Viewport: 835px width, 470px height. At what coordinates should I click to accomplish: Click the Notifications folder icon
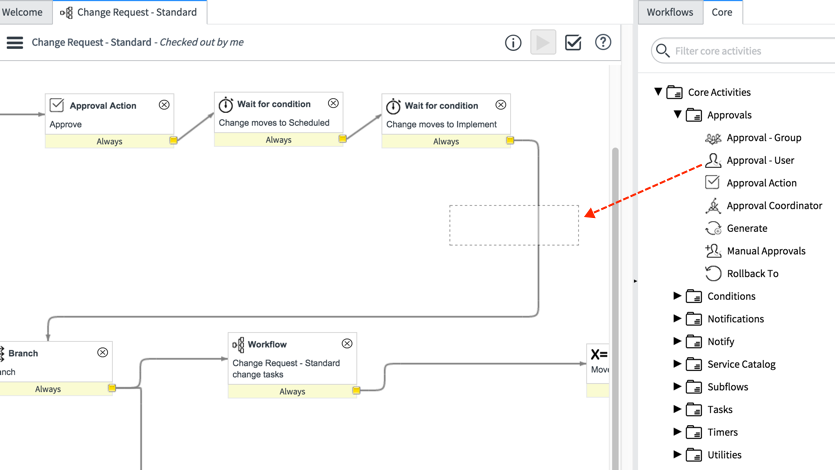pyautogui.click(x=694, y=319)
